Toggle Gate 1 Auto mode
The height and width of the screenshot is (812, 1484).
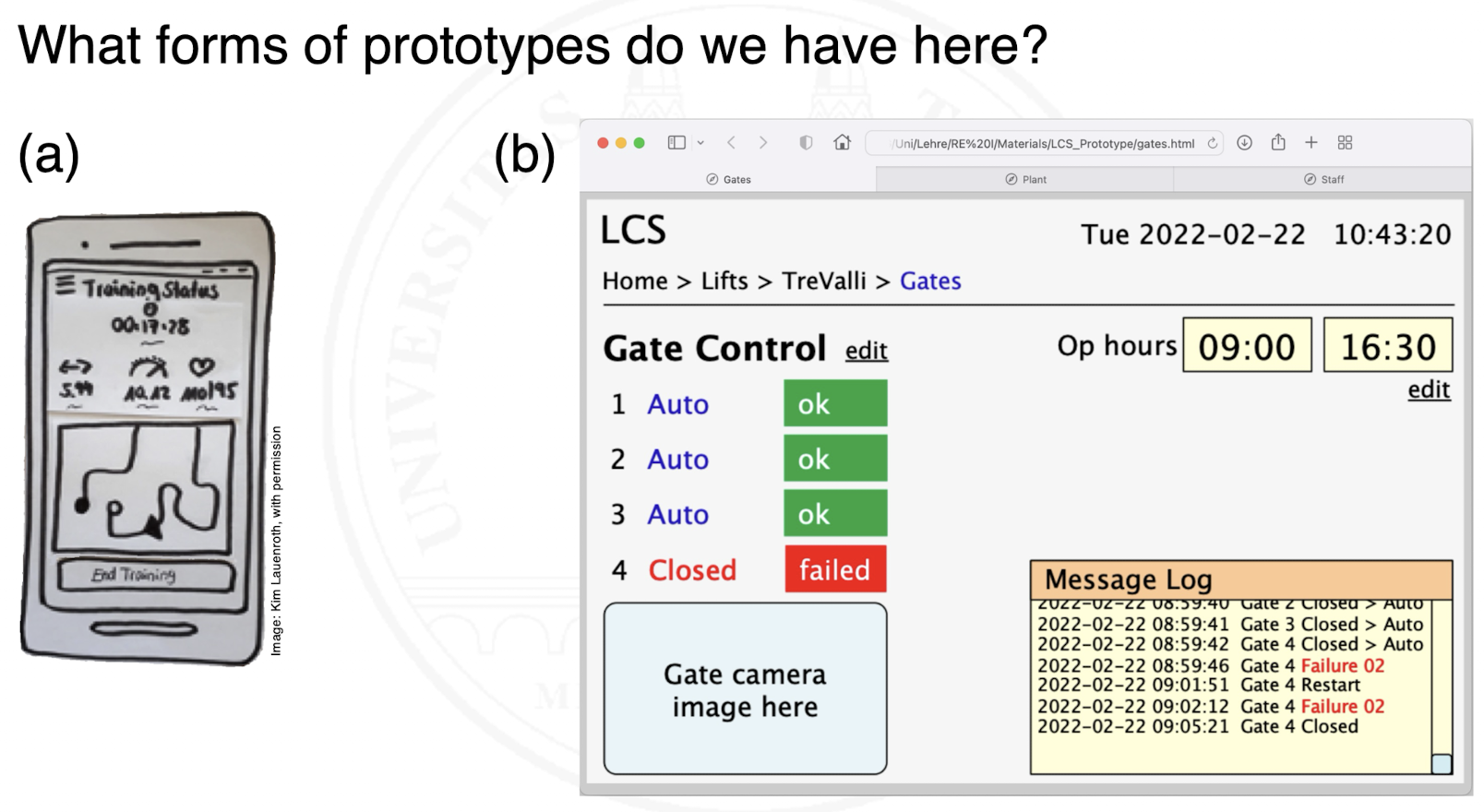coord(677,404)
